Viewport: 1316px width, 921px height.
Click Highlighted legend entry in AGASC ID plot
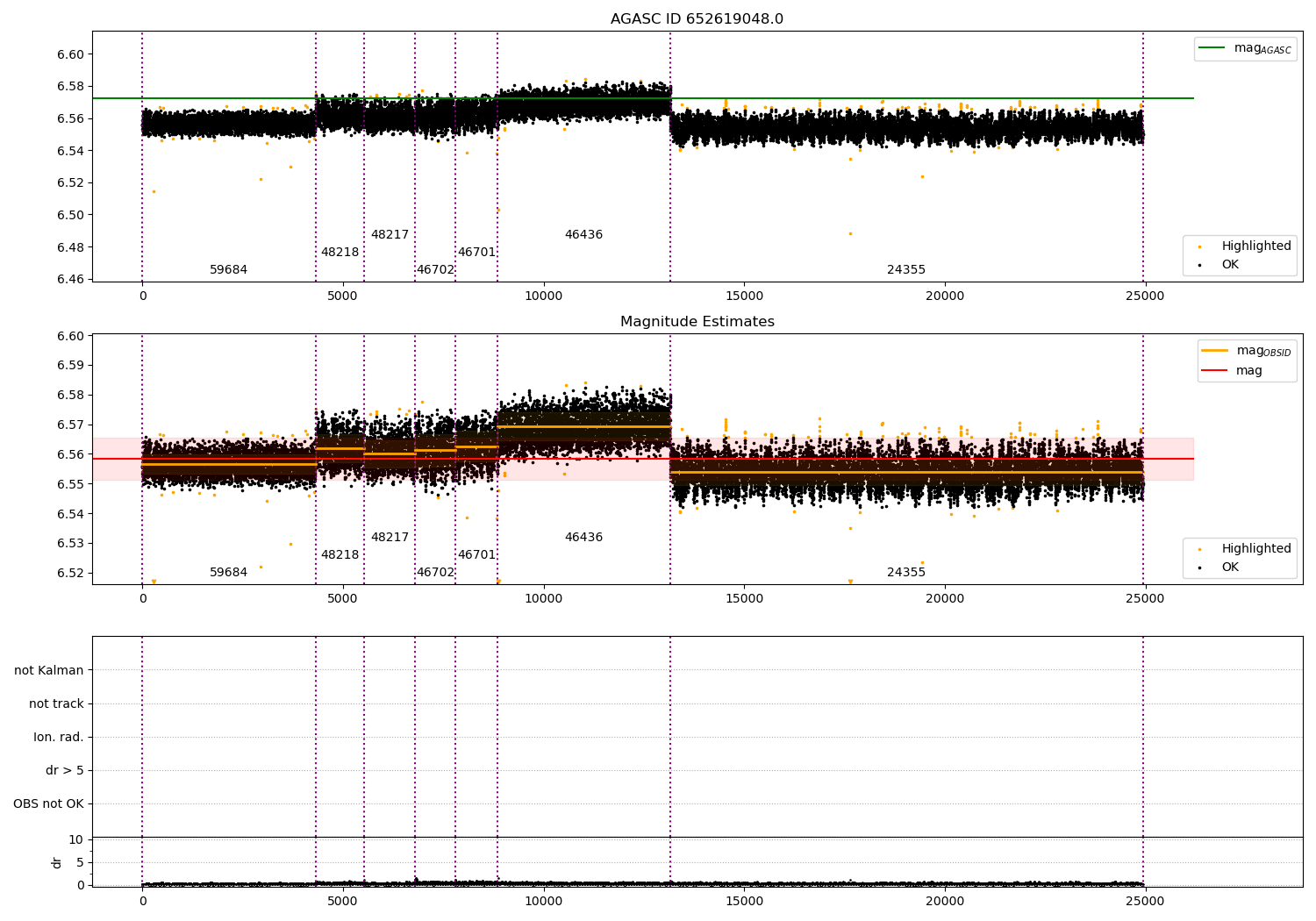point(1256,246)
